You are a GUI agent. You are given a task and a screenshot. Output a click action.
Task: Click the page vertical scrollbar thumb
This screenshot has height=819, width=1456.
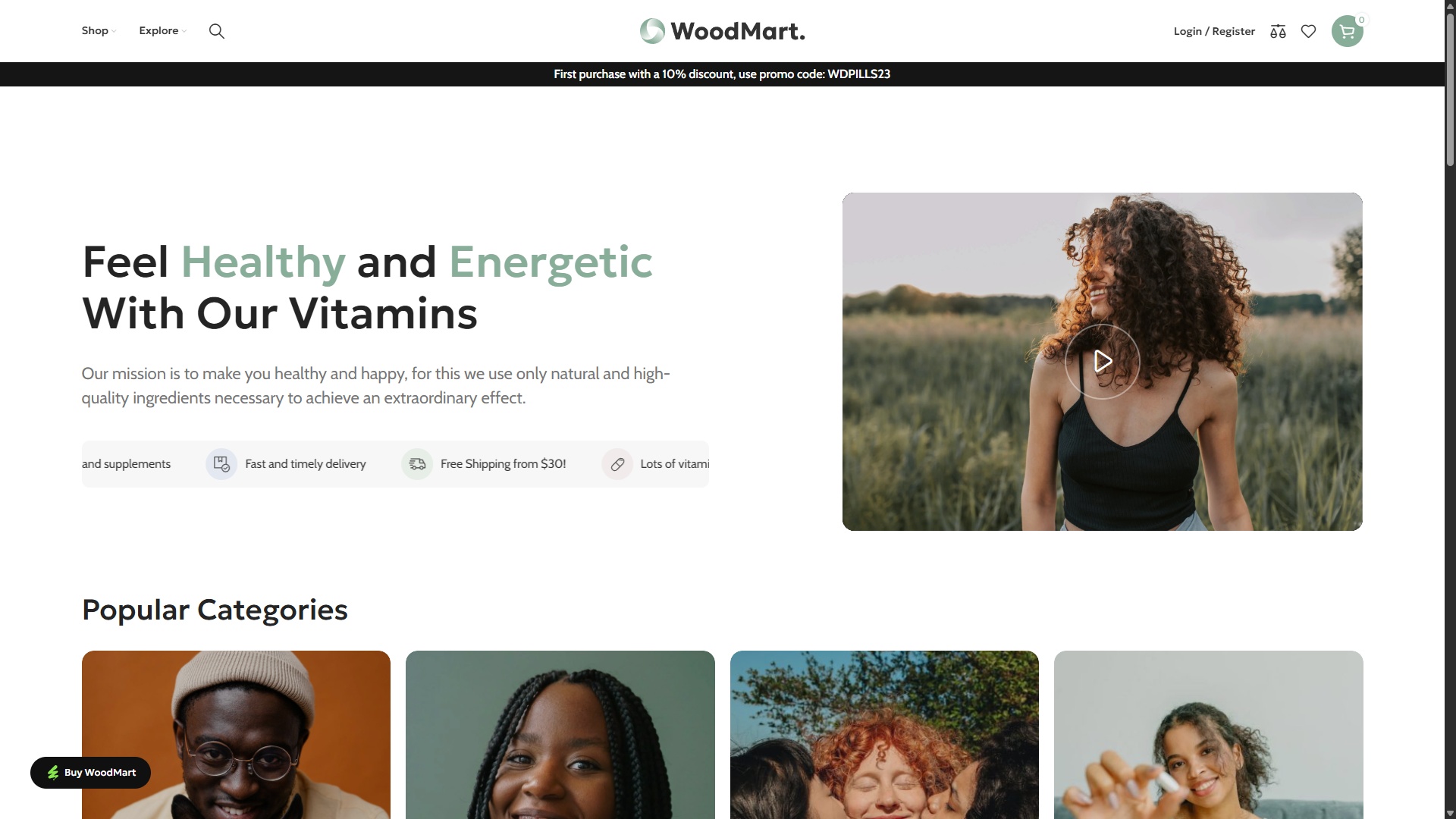click(1450, 89)
